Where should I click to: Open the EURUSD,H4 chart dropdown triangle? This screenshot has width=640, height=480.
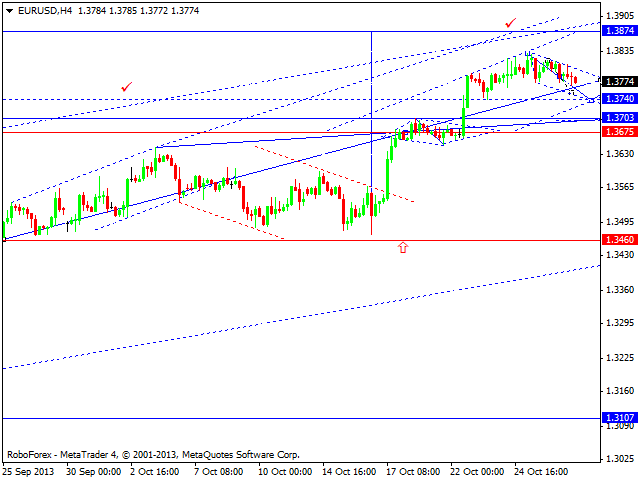click(9, 11)
